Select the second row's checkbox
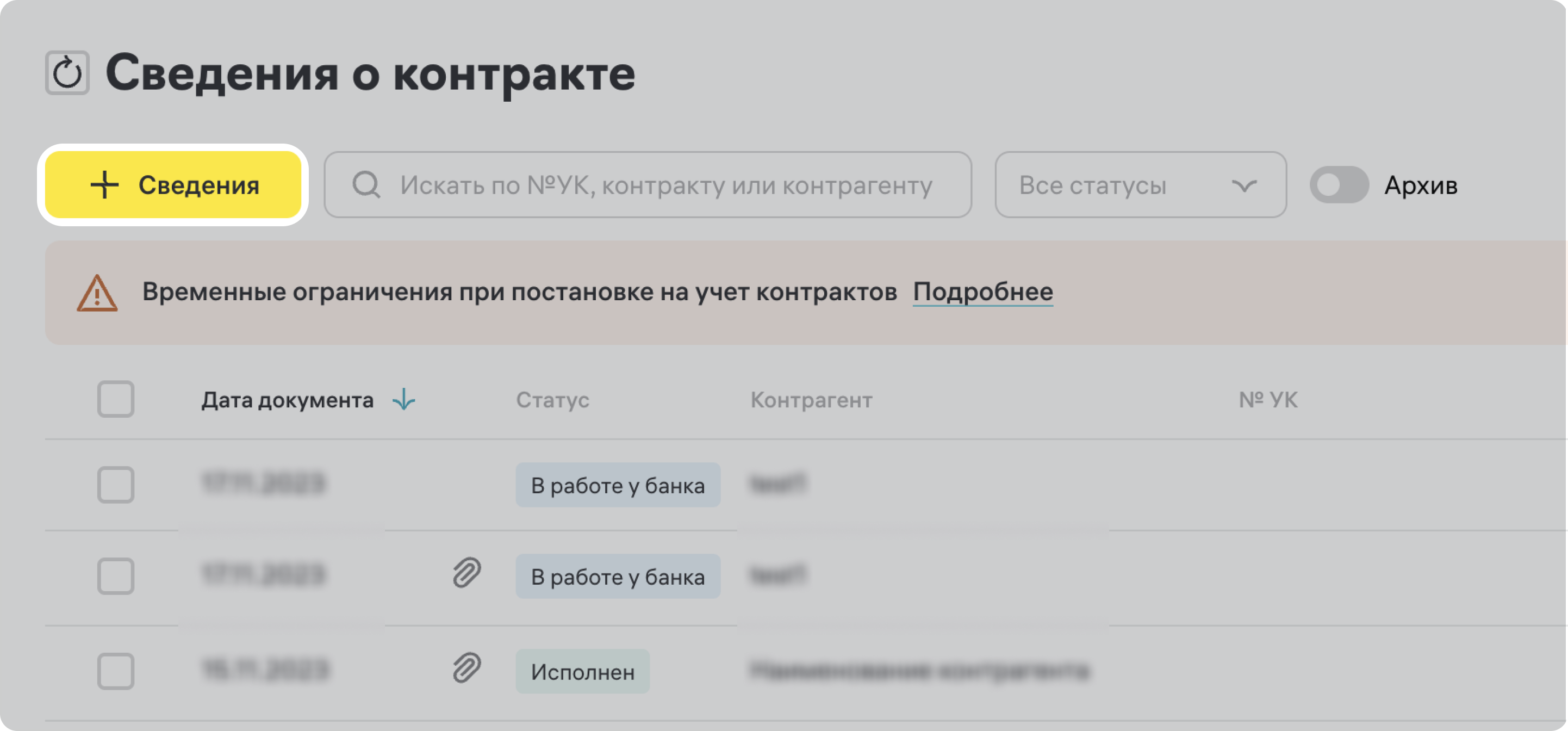 (116, 575)
